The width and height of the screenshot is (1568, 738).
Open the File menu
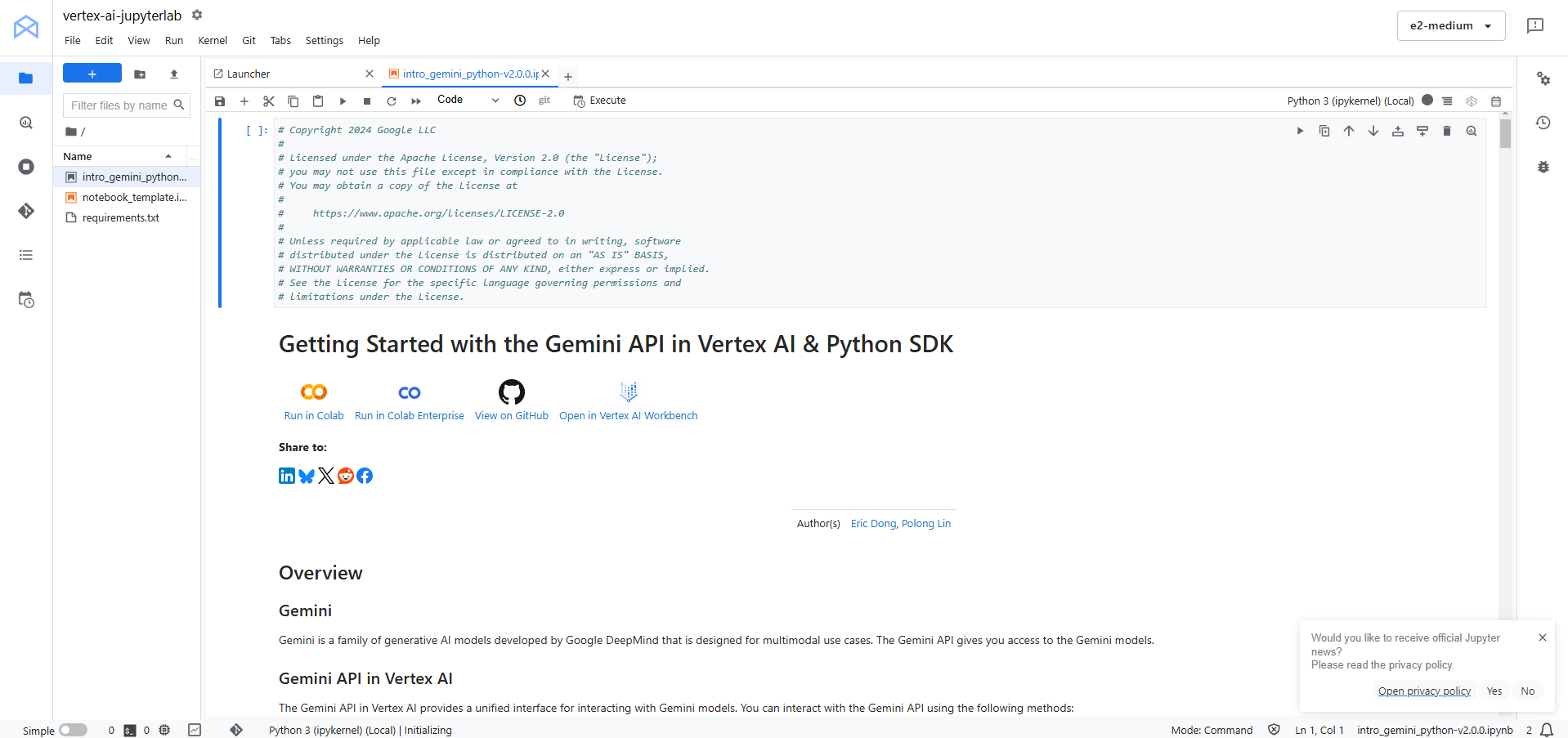click(73, 41)
